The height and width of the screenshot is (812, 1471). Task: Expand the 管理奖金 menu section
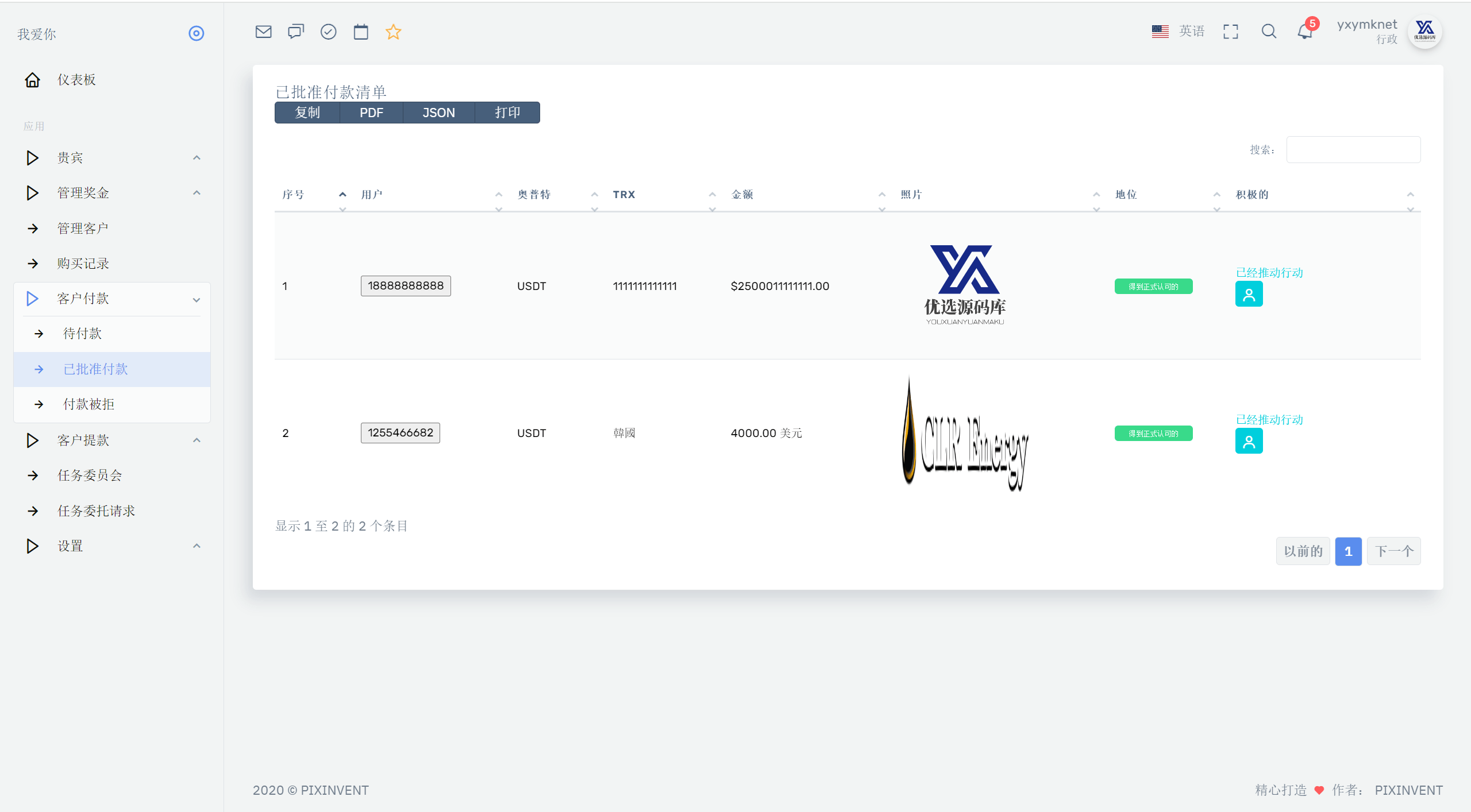(112, 193)
